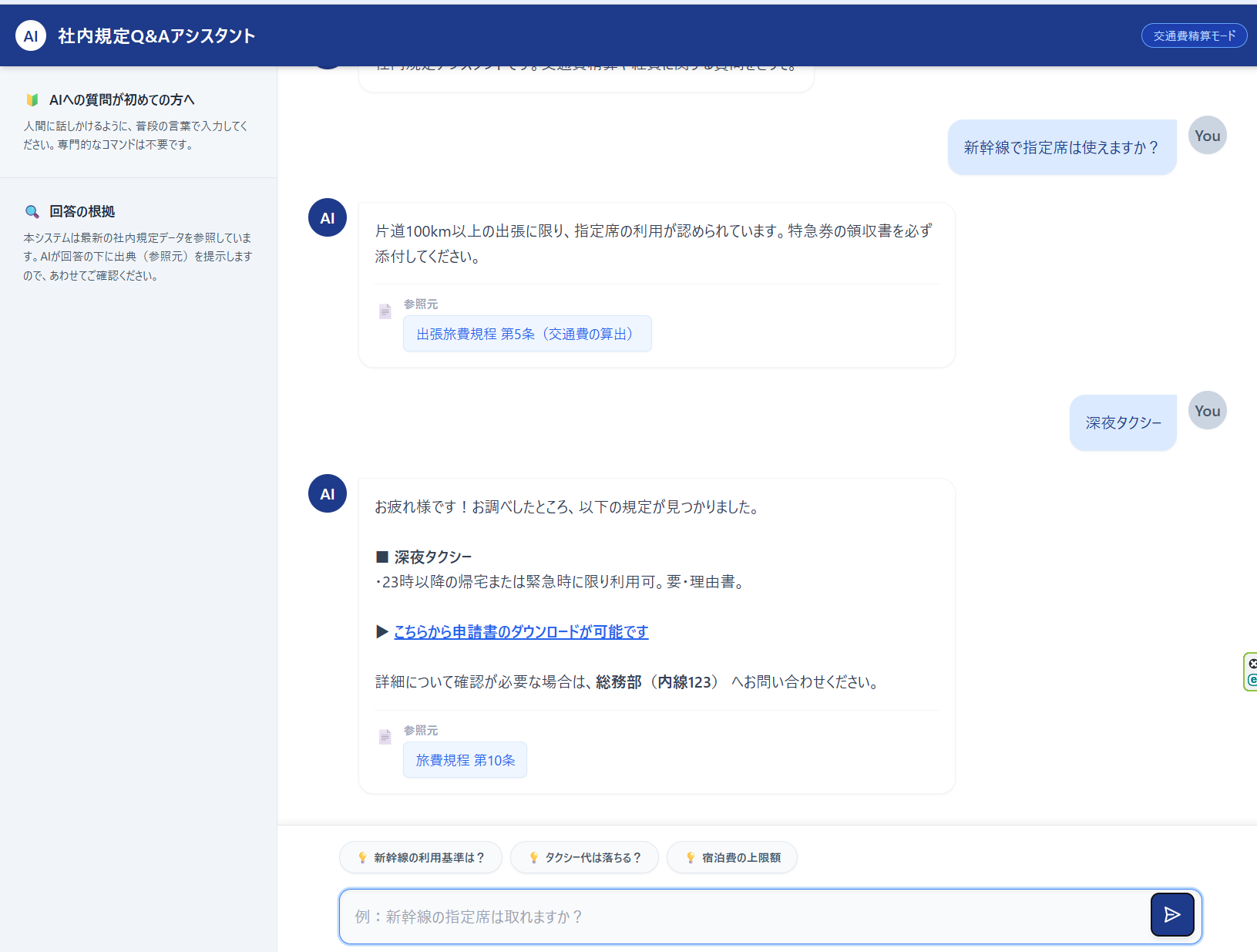Click the sidebar heading 回答の根拠
Image resolution: width=1257 pixels, height=952 pixels.
[x=82, y=211]
